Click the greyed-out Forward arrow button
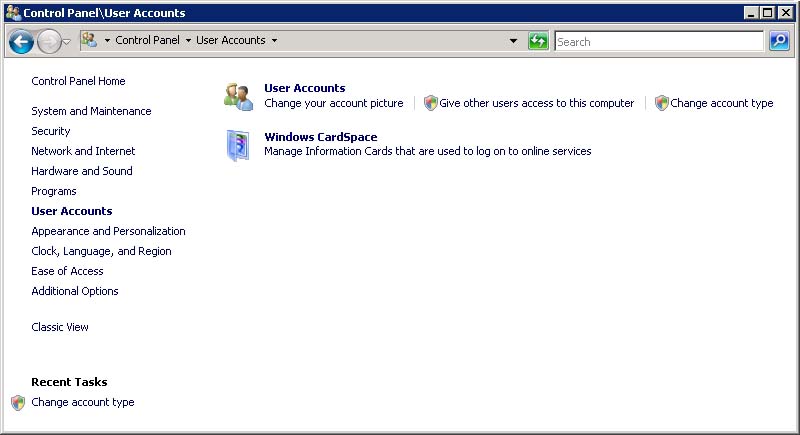 49,41
